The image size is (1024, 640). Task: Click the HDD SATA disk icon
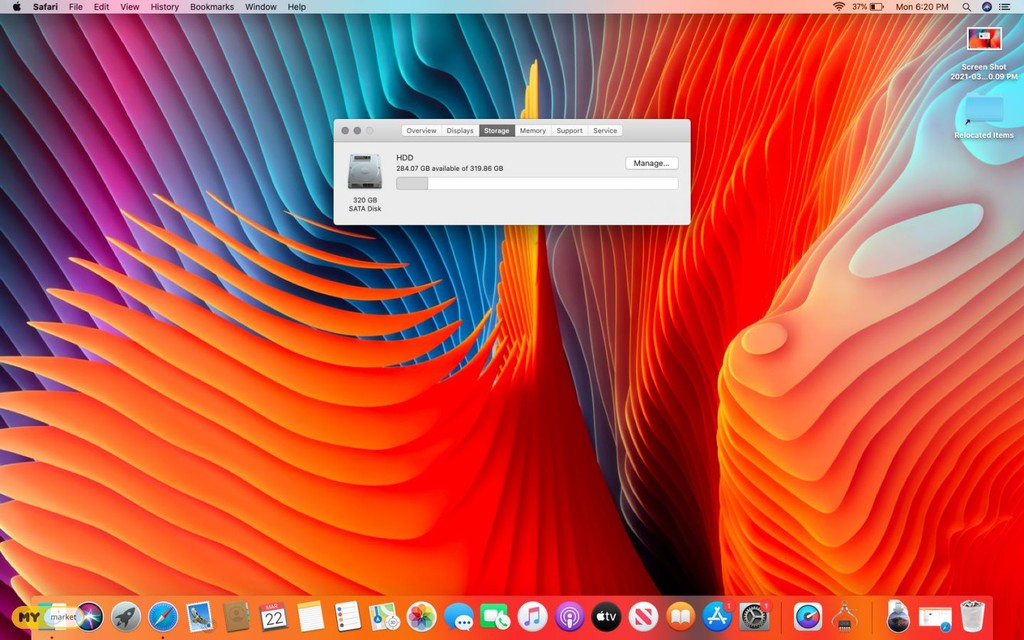coord(364,172)
